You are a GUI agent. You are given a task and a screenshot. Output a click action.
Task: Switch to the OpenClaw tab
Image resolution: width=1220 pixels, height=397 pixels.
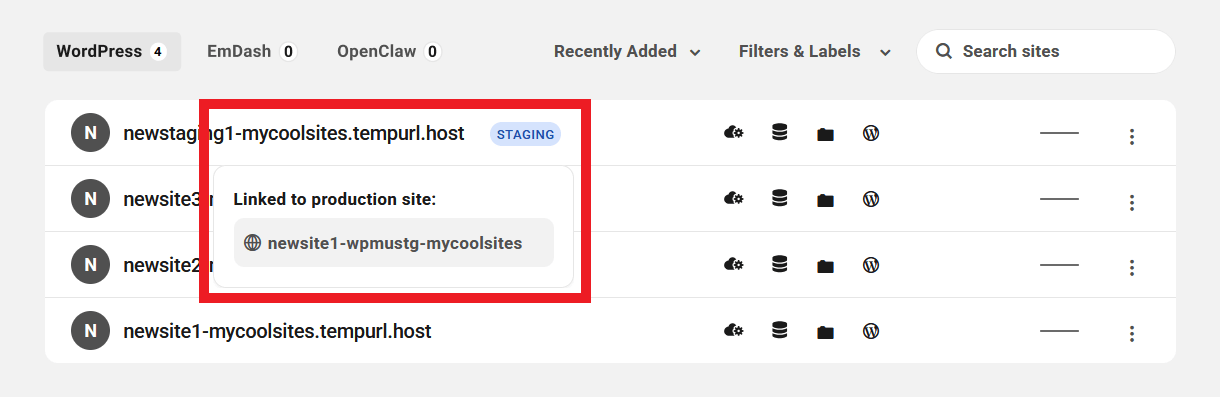(x=389, y=51)
